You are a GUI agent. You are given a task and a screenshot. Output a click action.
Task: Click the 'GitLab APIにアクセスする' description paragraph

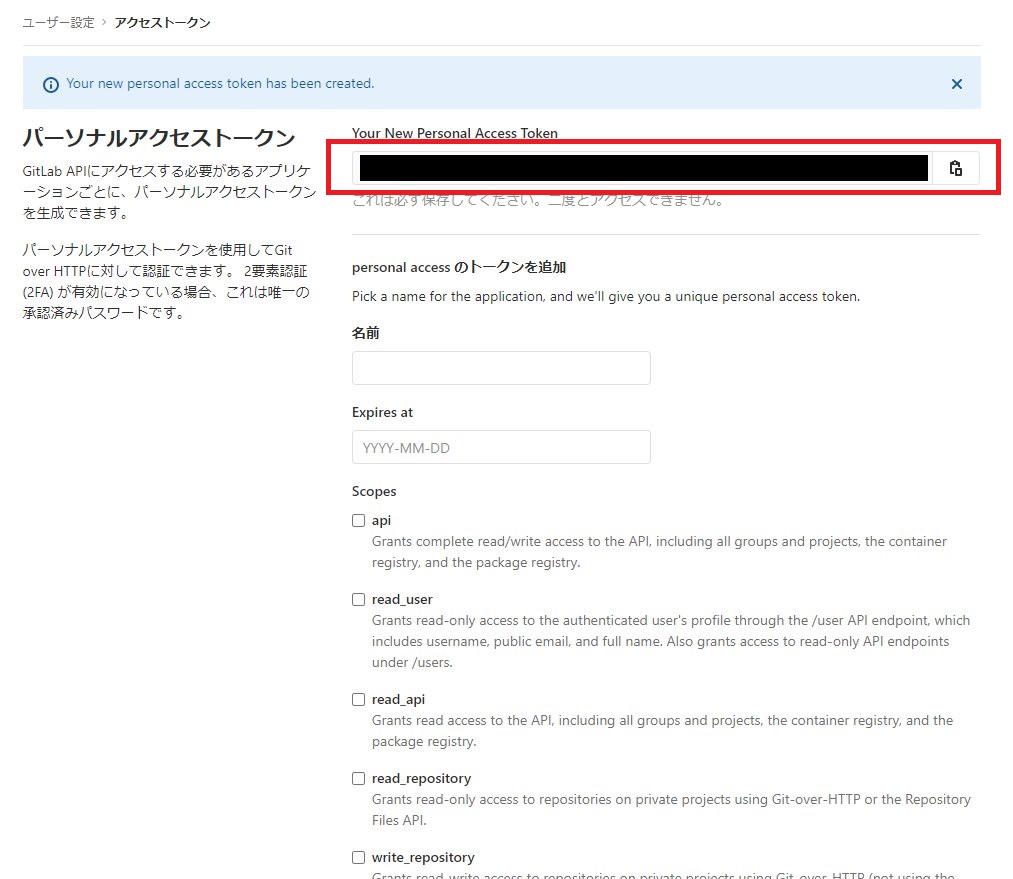pyautogui.click(x=169, y=192)
